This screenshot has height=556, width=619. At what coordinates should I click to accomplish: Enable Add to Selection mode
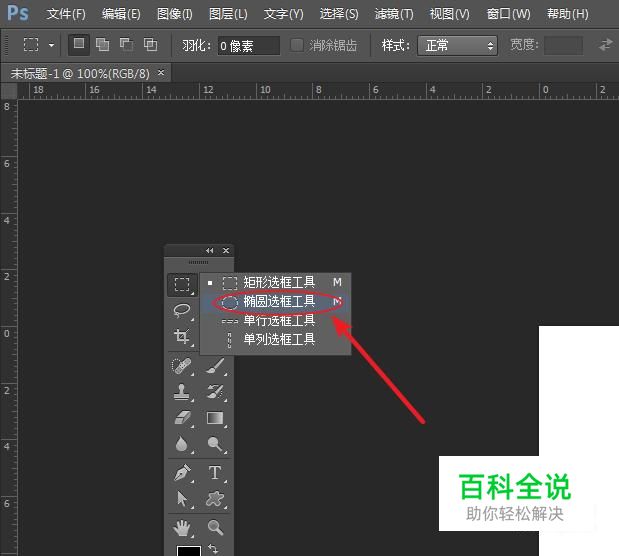click(103, 45)
